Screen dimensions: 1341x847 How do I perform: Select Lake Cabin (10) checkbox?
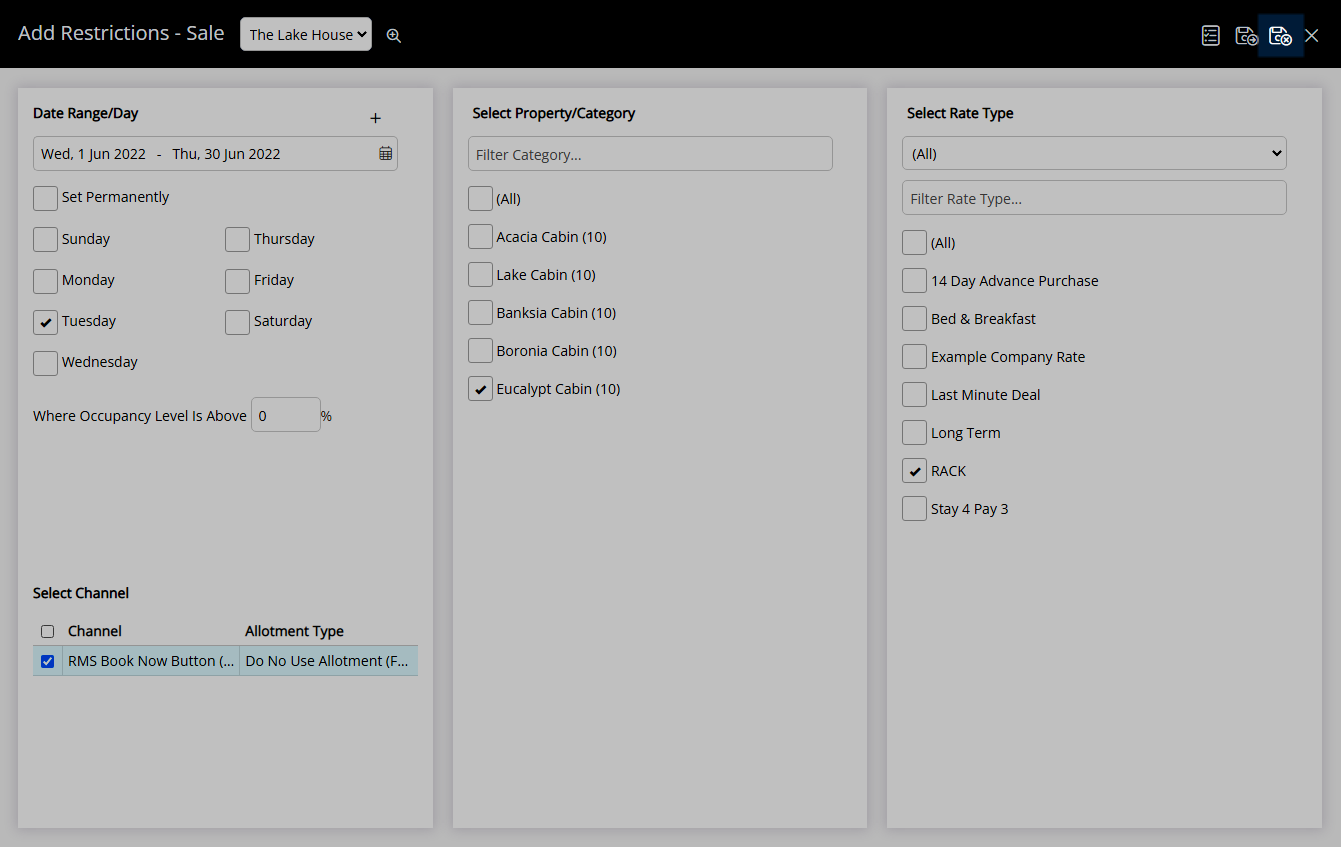pos(481,275)
